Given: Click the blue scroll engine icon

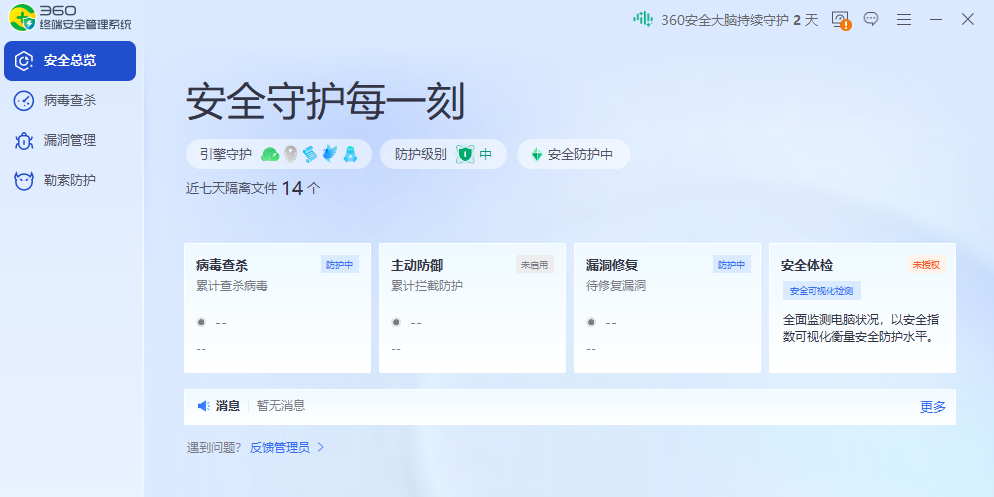Looking at the screenshot, I should [310, 154].
